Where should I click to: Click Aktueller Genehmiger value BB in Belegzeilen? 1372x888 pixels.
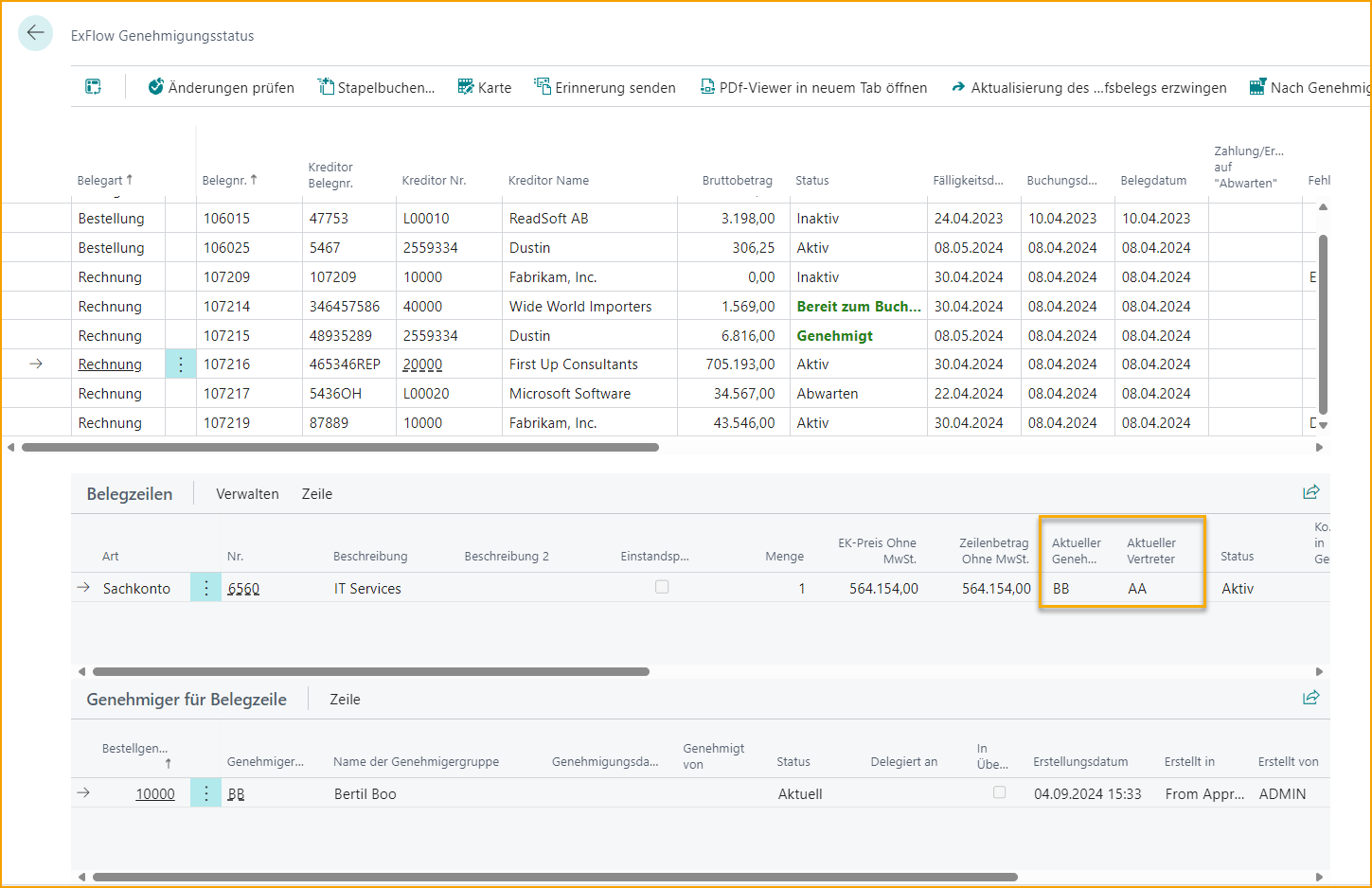(x=1060, y=588)
